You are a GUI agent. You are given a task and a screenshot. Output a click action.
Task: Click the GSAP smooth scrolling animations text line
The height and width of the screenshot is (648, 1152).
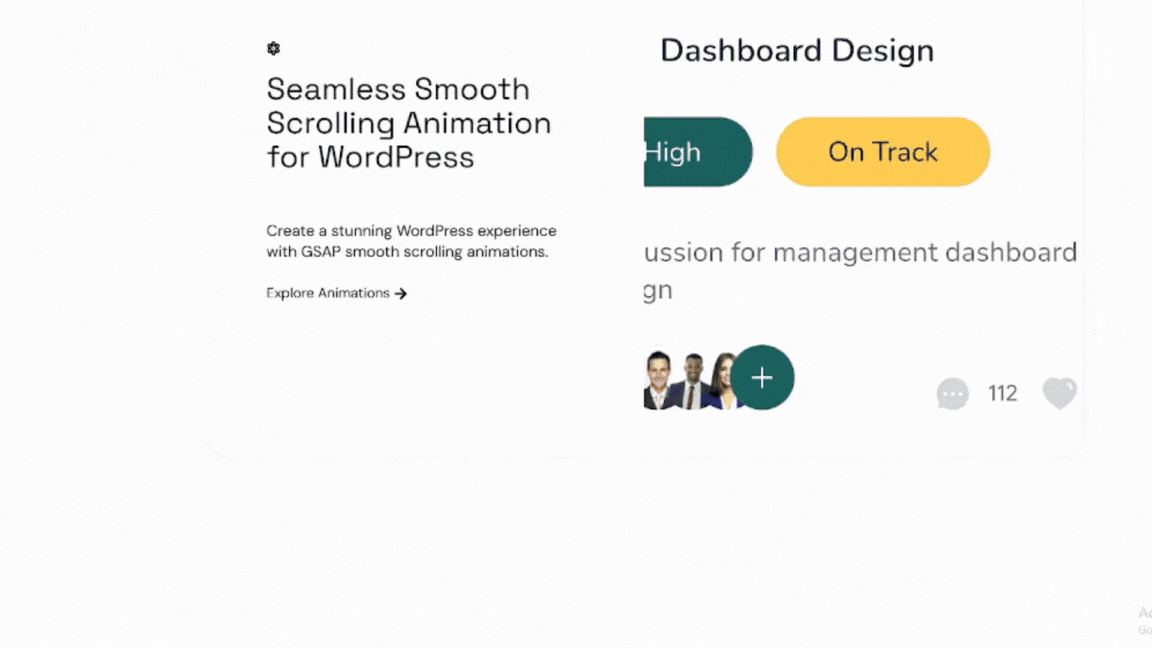click(407, 252)
